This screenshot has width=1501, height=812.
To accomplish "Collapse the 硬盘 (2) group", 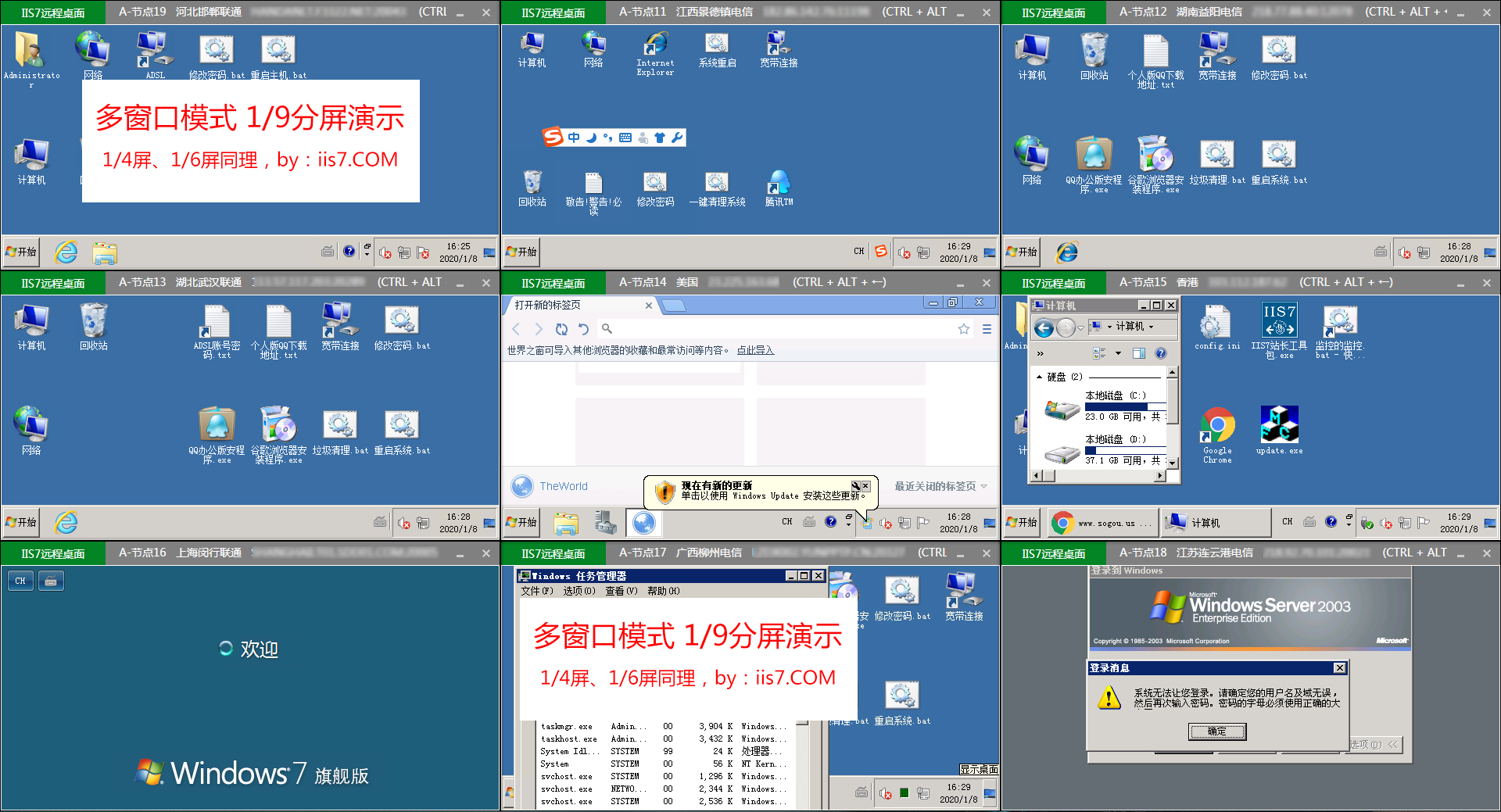I will click(1039, 377).
